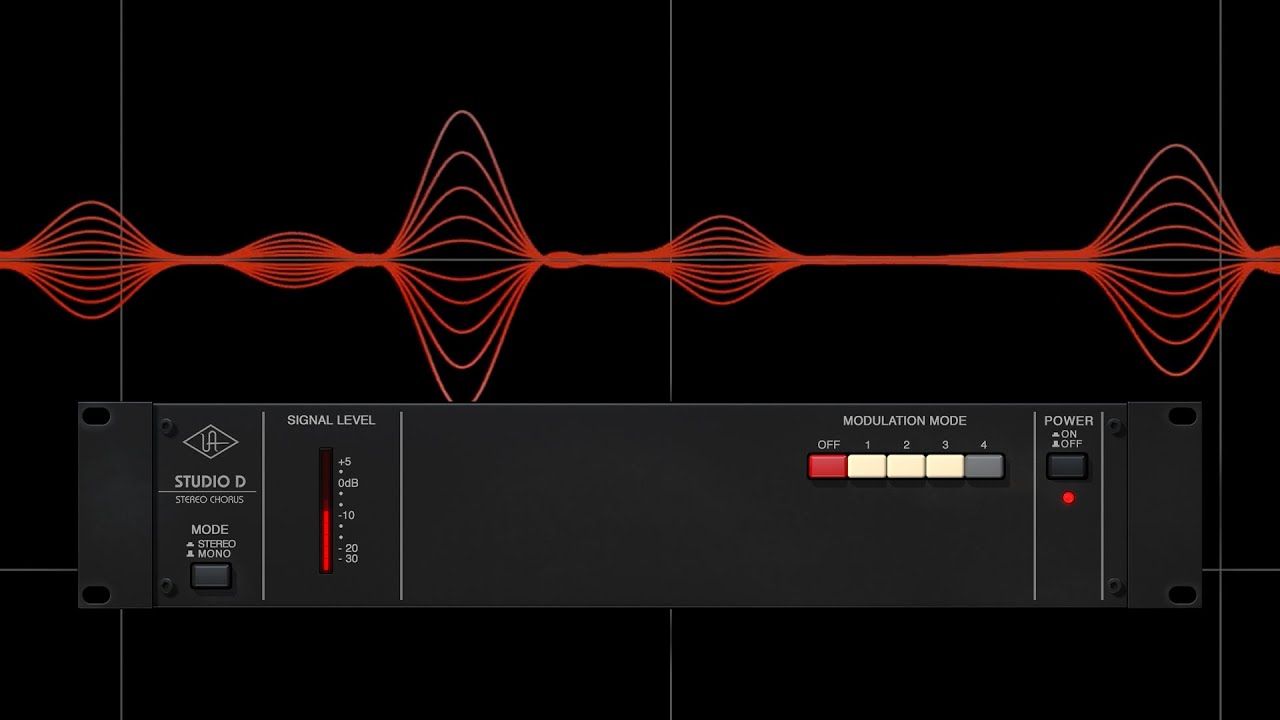Toggle the Power on/off switch
The image size is (1280, 720).
1067,466
